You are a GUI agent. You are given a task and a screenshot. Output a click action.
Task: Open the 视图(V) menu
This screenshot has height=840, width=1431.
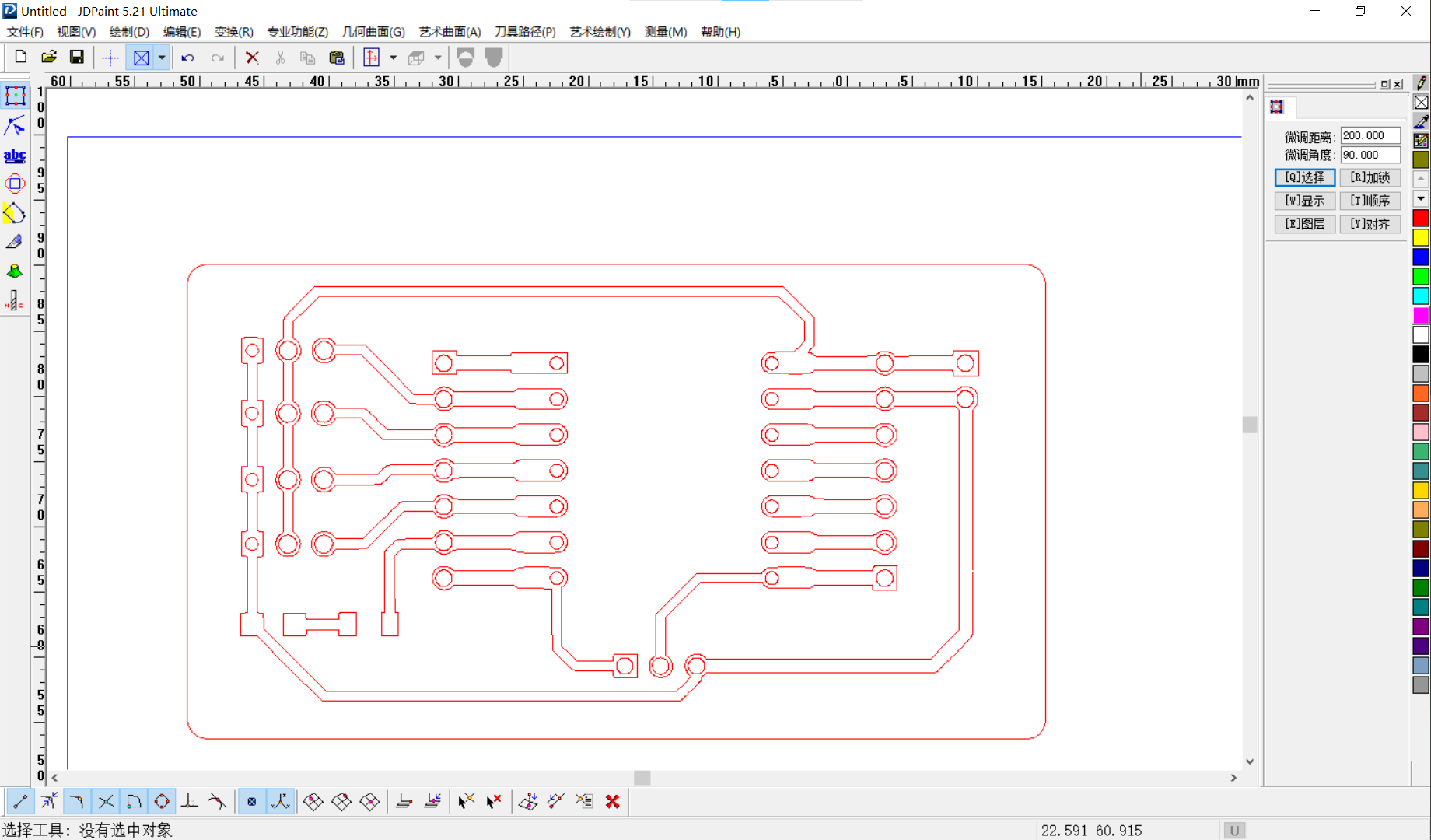(76, 32)
